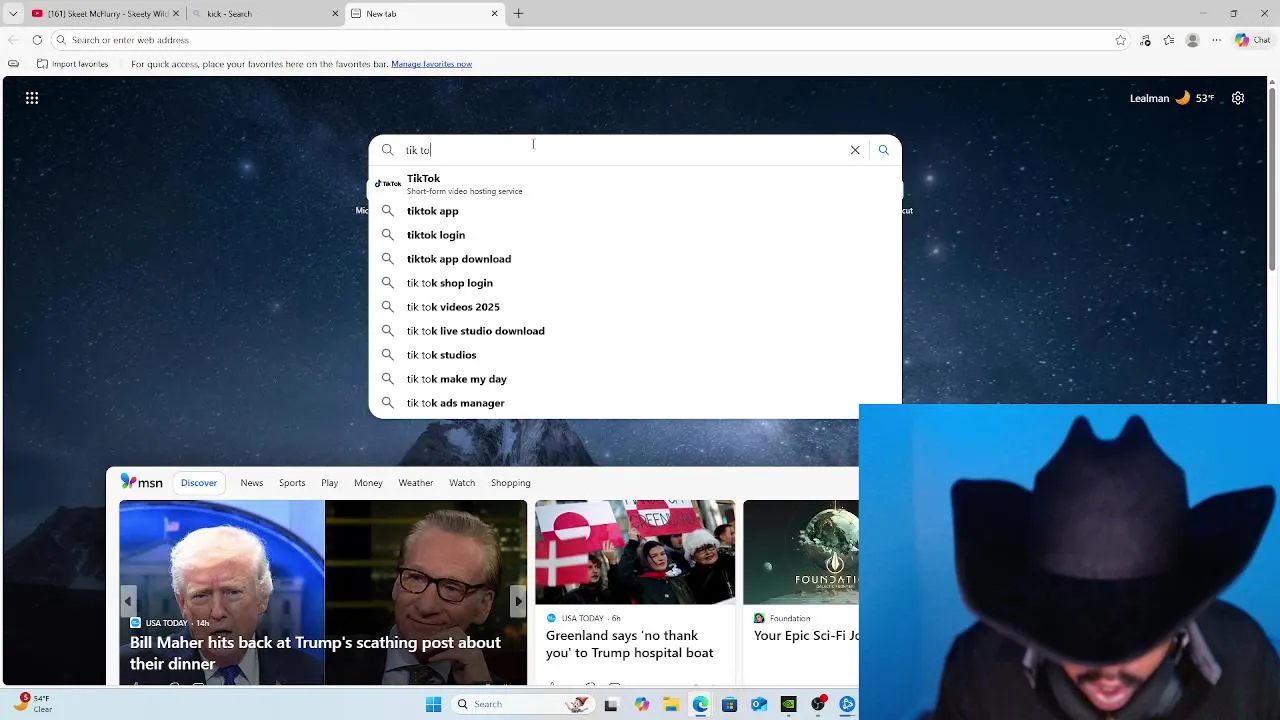This screenshot has width=1280, height=720.
Task: Choose the 'tik tok shop login' suggestion
Action: point(635,283)
